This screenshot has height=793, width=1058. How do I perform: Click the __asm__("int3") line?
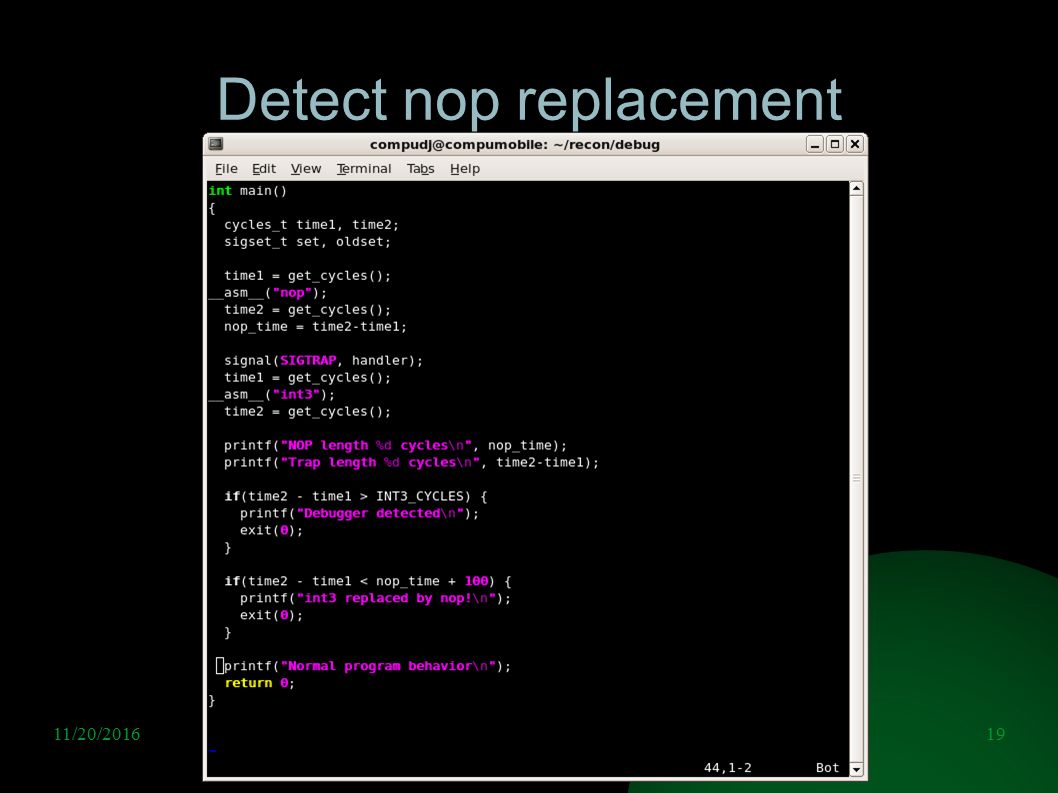pyautogui.click(x=272, y=395)
